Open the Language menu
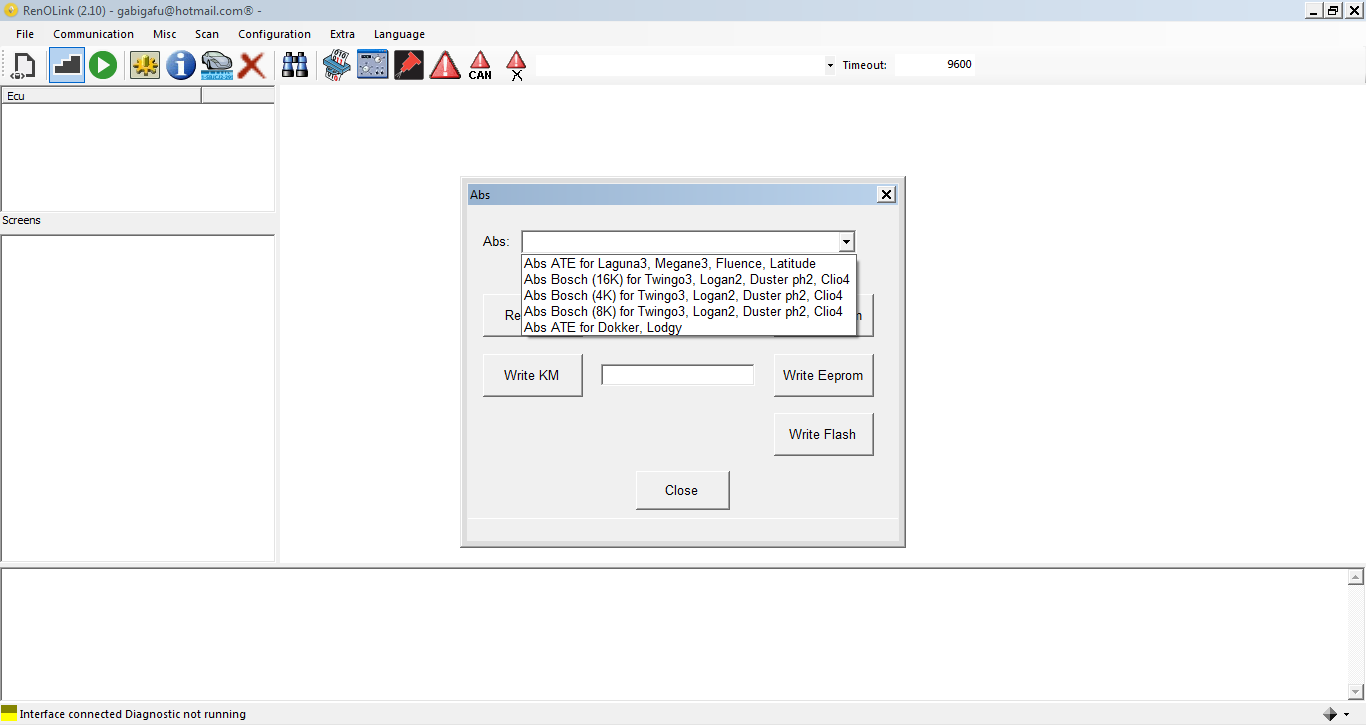The height and width of the screenshot is (725, 1366). pyautogui.click(x=399, y=34)
